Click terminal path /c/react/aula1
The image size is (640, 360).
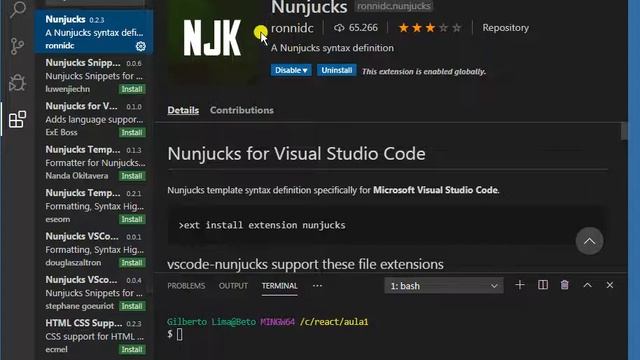point(334,322)
